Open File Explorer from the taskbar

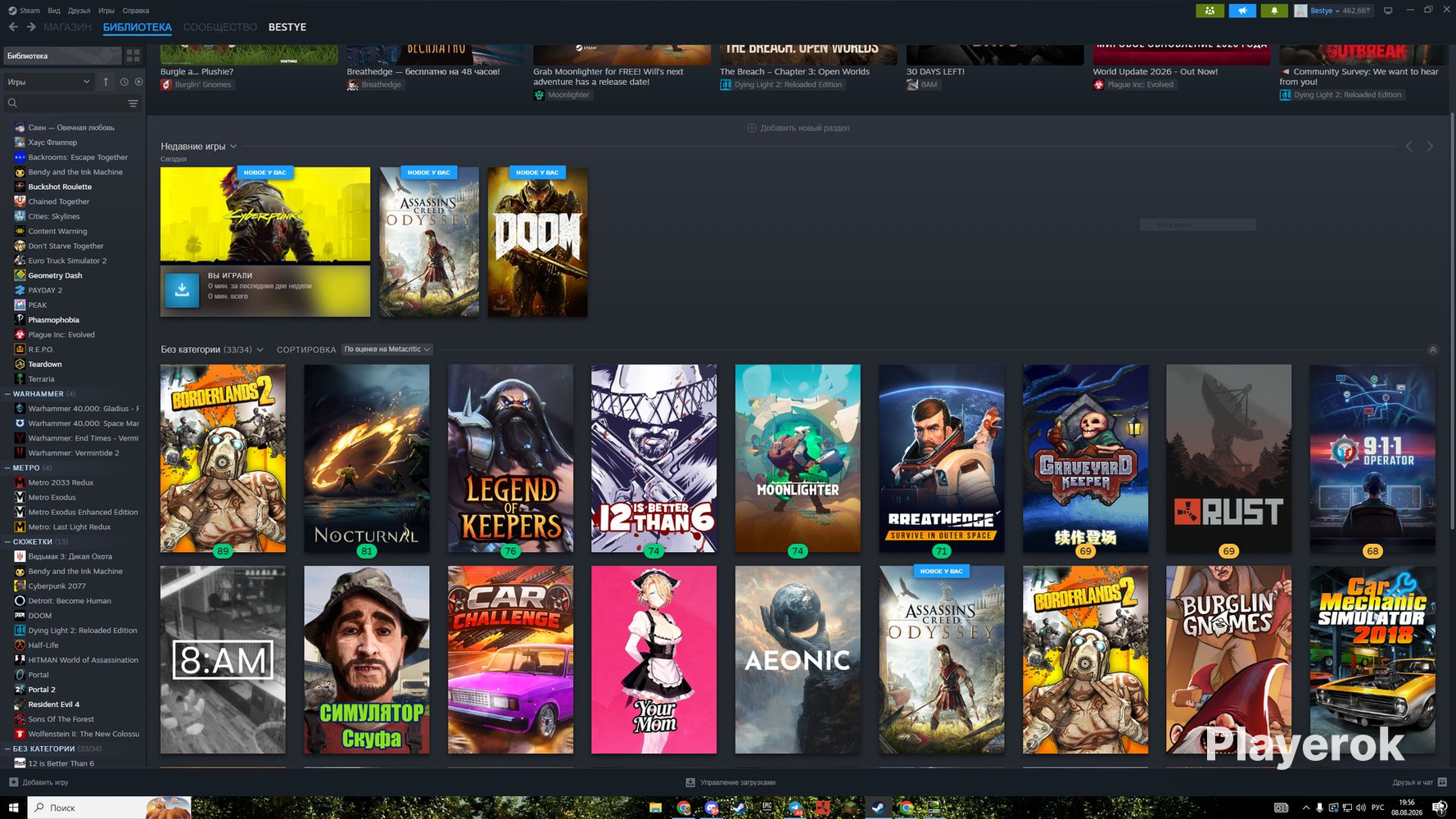655,808
